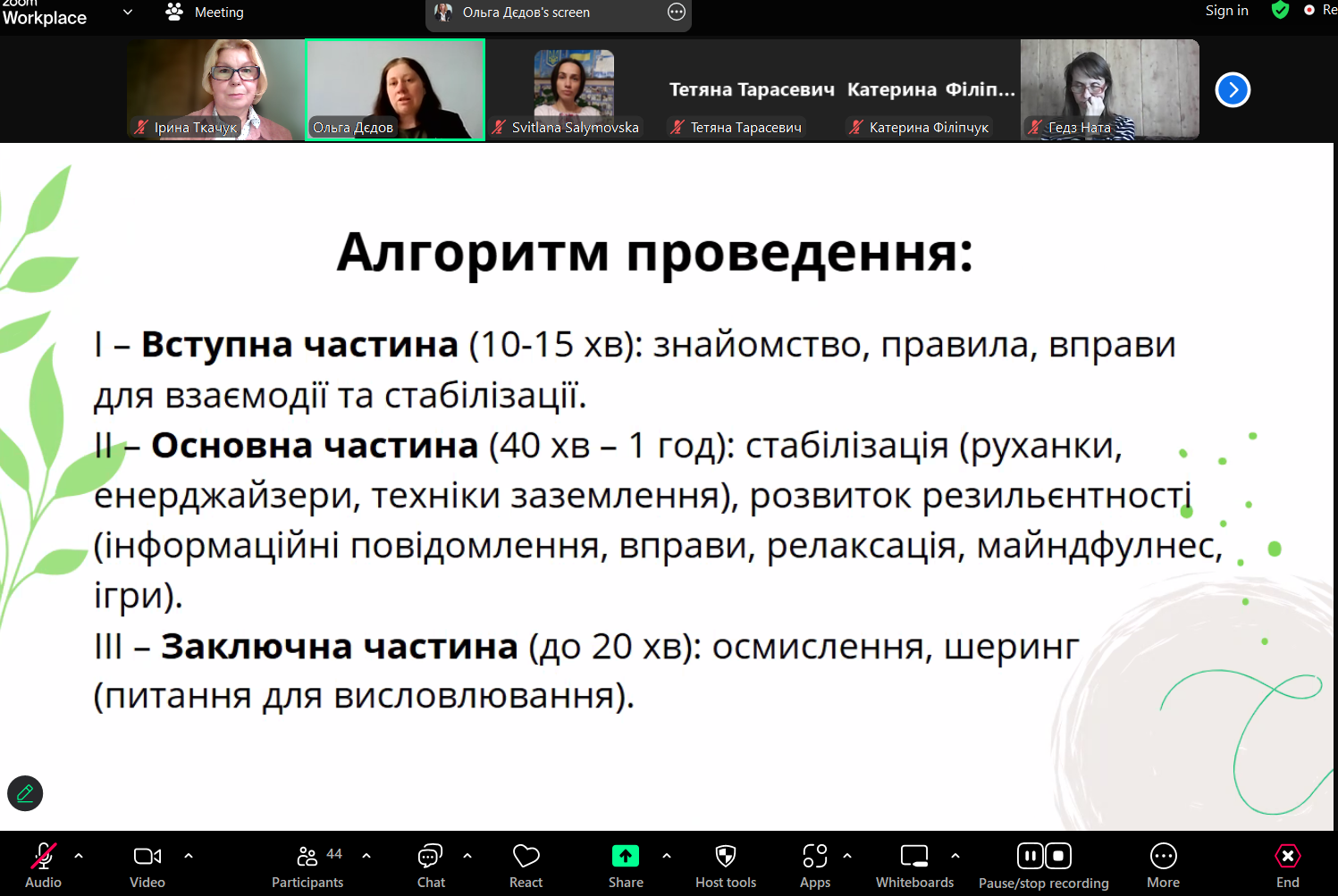This screenshot has width=1338, height=896.
Task: Click the More options ellipsis icon
Action: click(1163, 858)
